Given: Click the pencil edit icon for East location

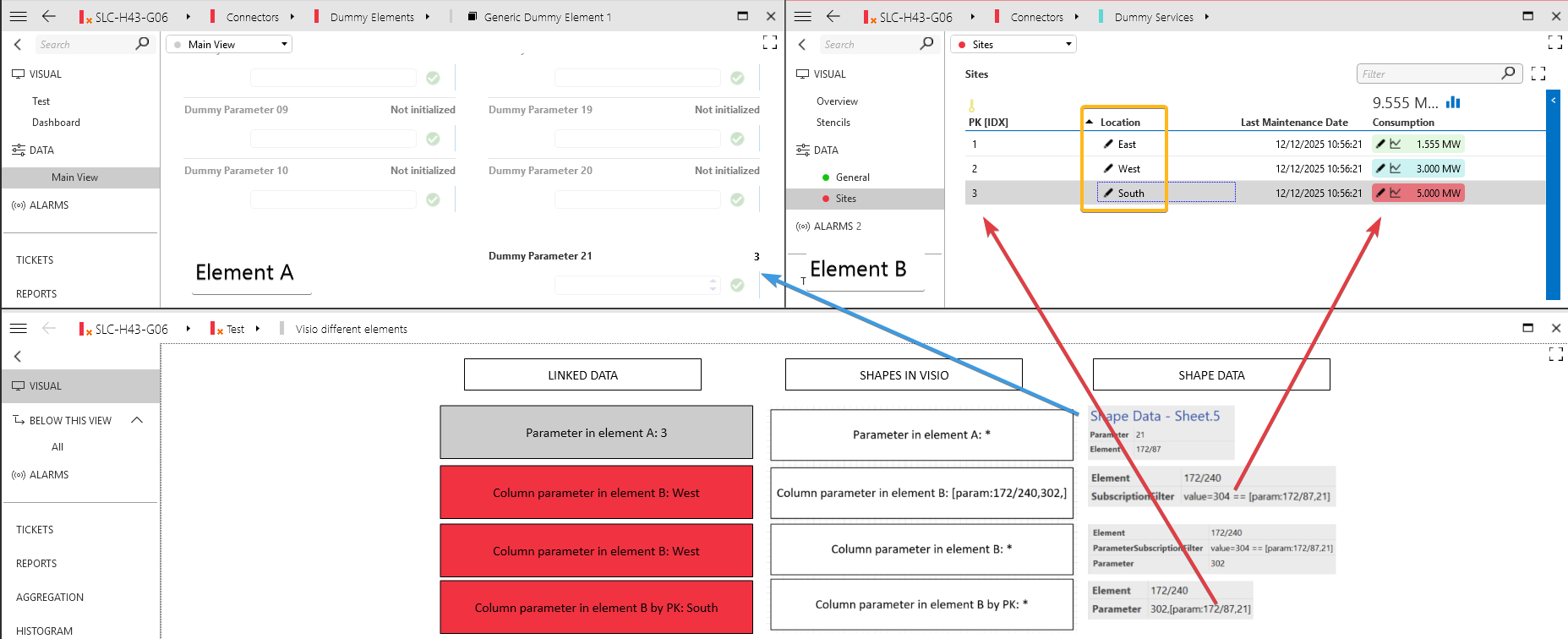Looking at the screenshot, I should point(1108,145).
